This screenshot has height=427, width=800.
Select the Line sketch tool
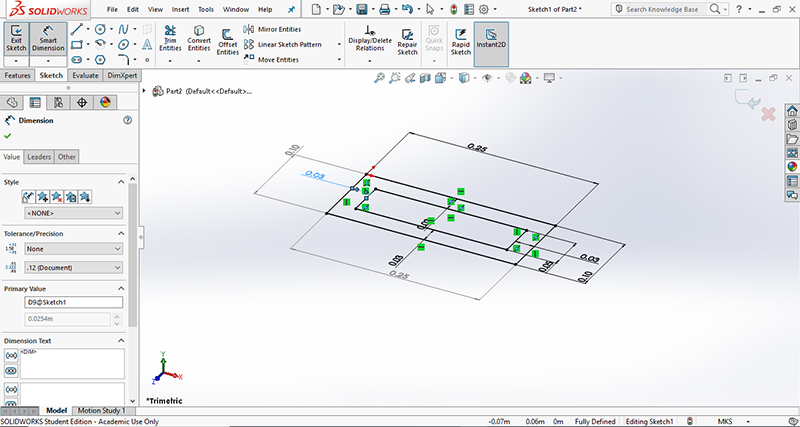76,29
